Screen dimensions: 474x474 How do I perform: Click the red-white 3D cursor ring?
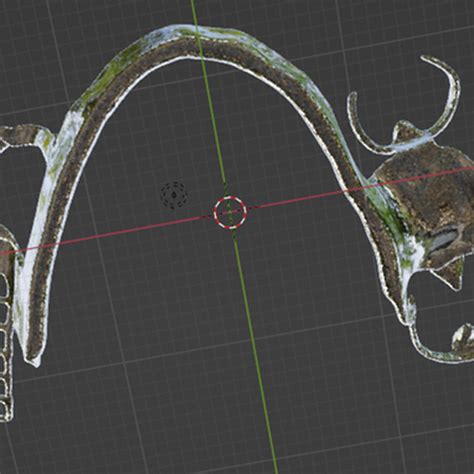(x=230, y=213)
